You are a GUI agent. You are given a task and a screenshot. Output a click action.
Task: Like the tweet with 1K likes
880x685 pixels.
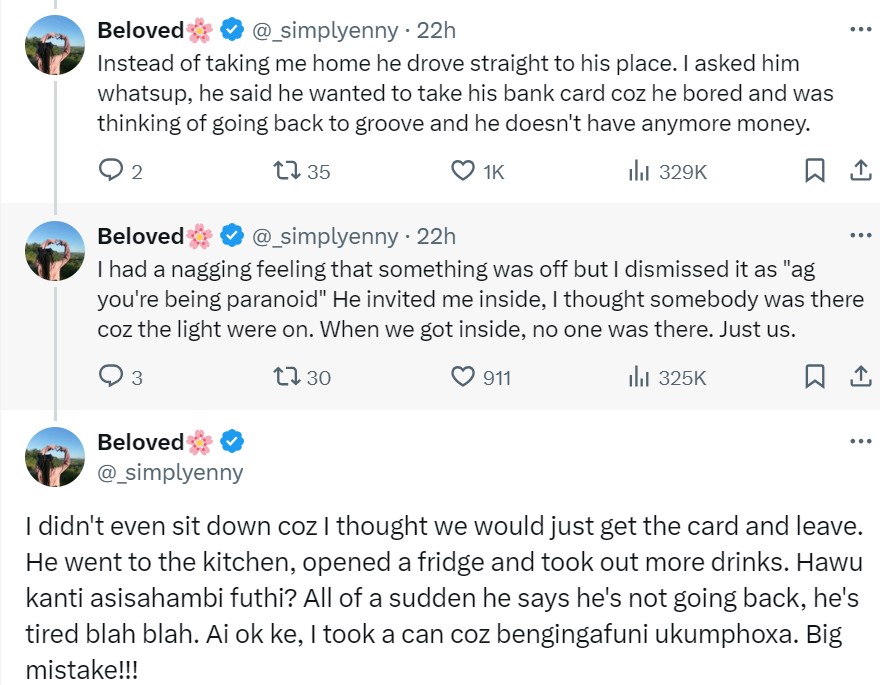tap(463, 171)
